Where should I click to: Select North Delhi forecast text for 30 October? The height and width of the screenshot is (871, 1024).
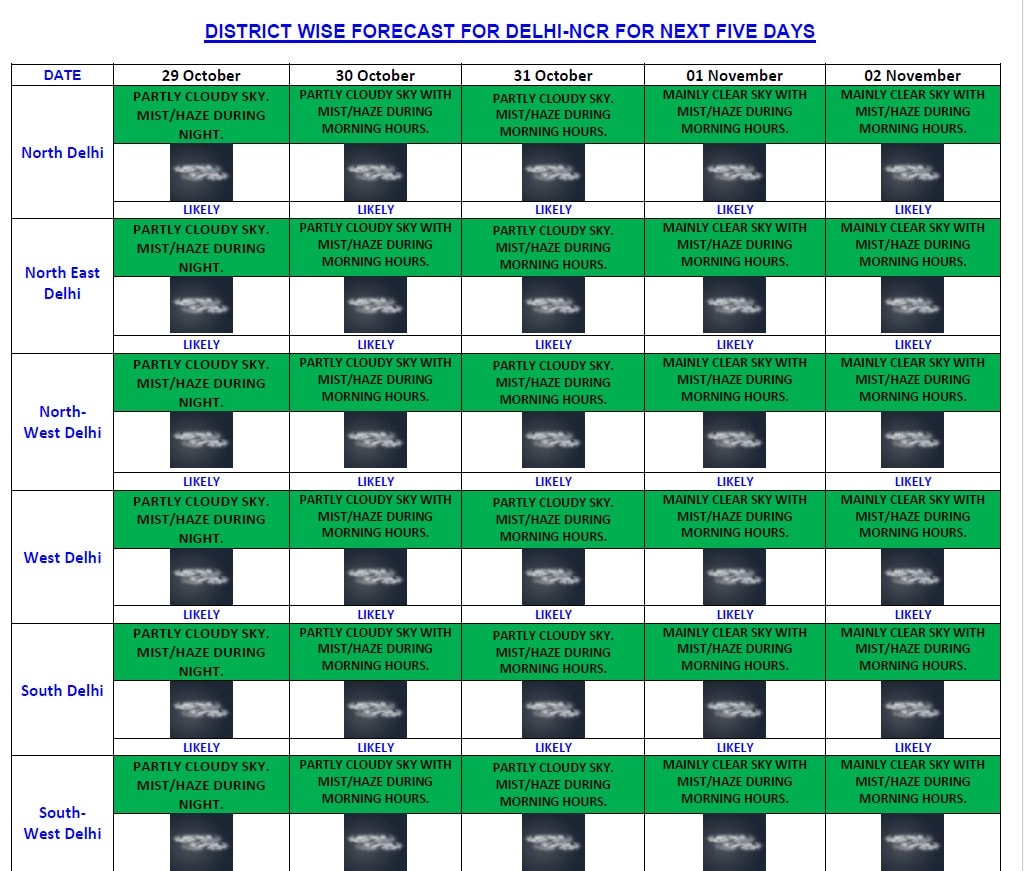[x=375, y=112]
